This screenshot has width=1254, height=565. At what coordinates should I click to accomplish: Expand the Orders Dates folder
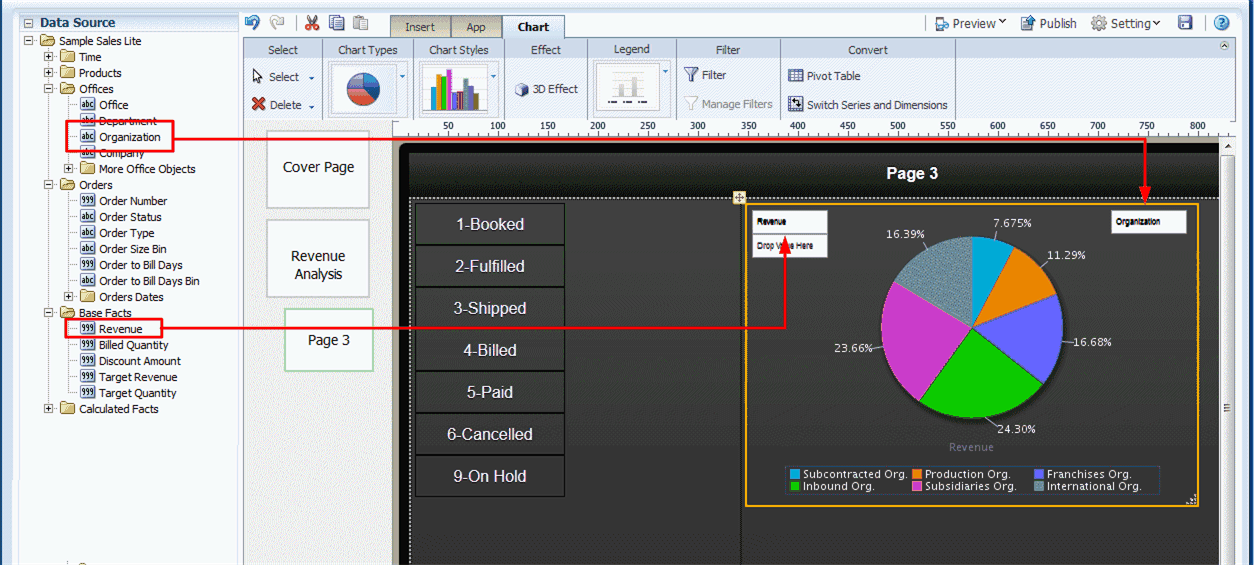click(x=69, y=297)
